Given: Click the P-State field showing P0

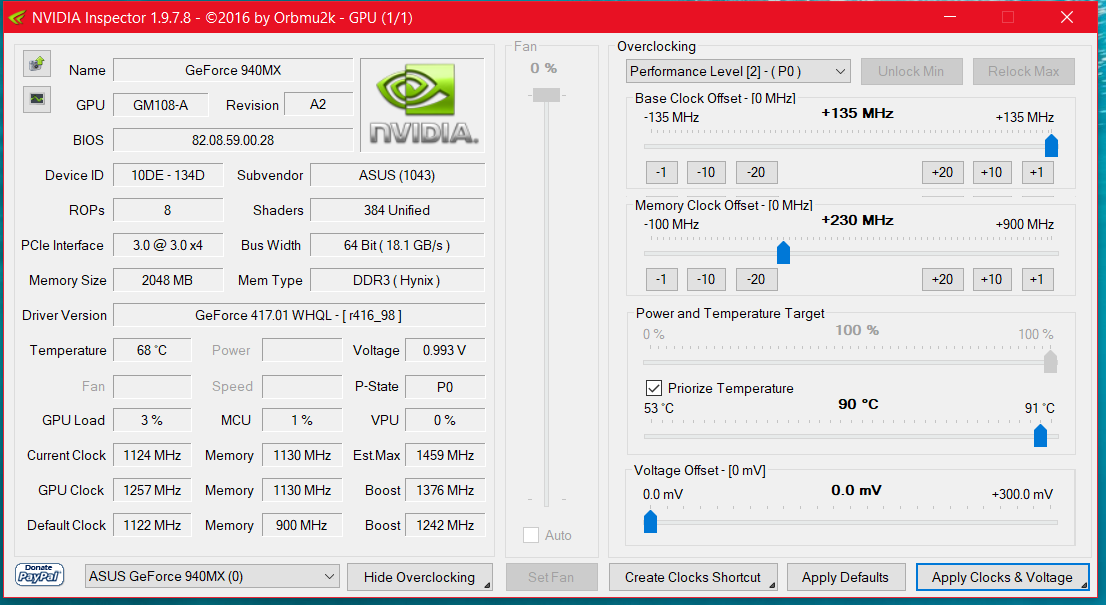Looking at the screenshot, I should click(445, 386).
